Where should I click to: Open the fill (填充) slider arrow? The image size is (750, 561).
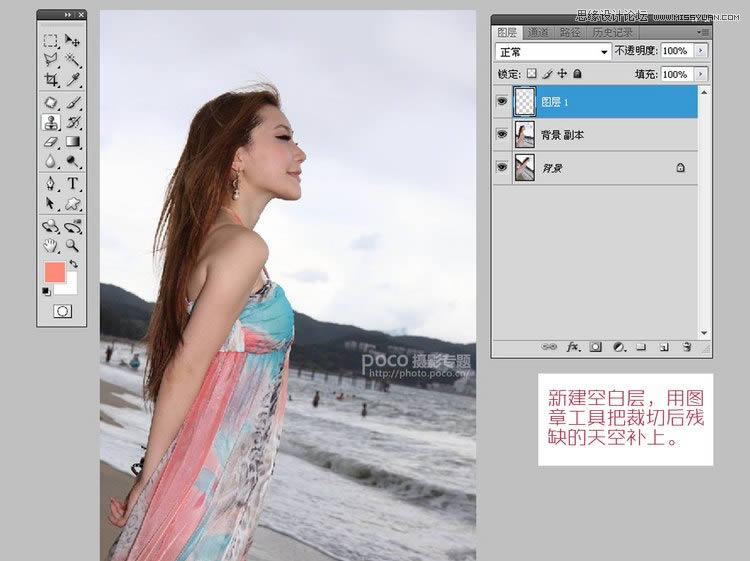coord(700,74)
